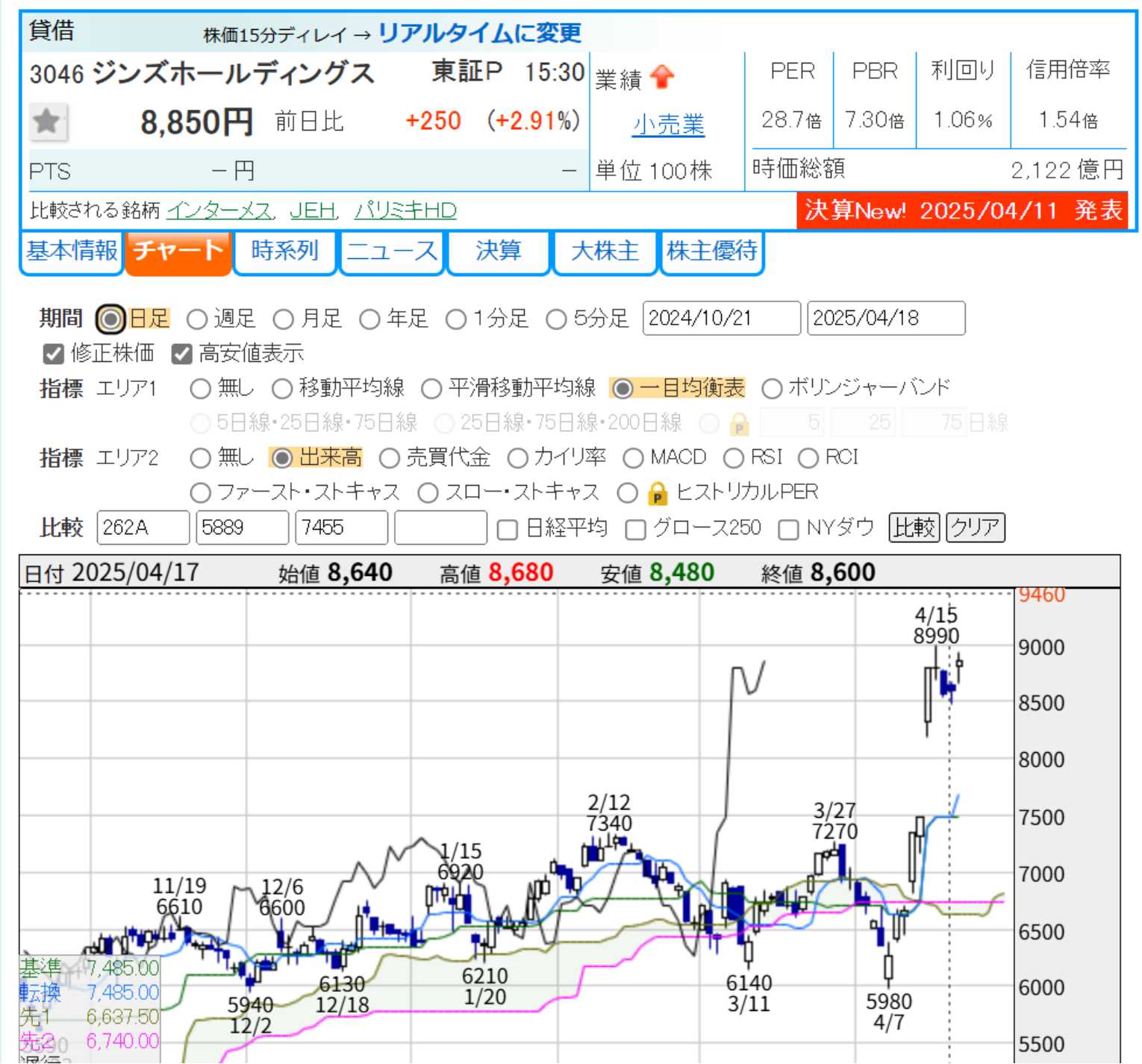
Task: Check the 日経平均 comparison box
Action: [508, 529]
